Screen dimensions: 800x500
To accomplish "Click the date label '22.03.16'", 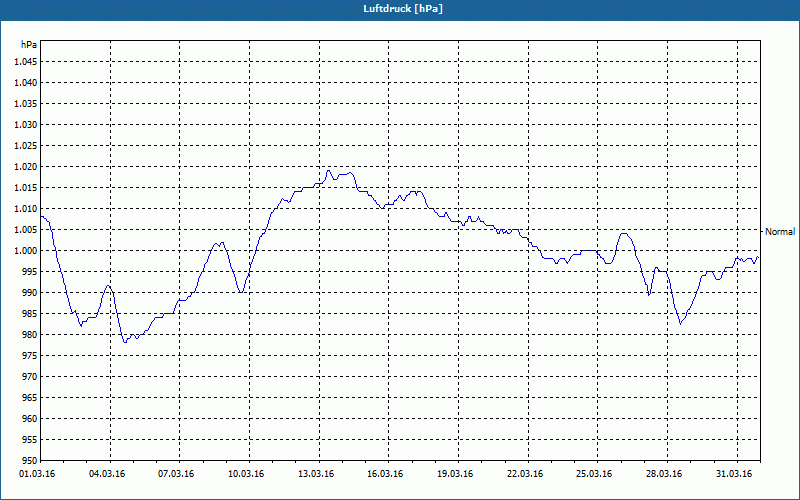I will [525, 474].
